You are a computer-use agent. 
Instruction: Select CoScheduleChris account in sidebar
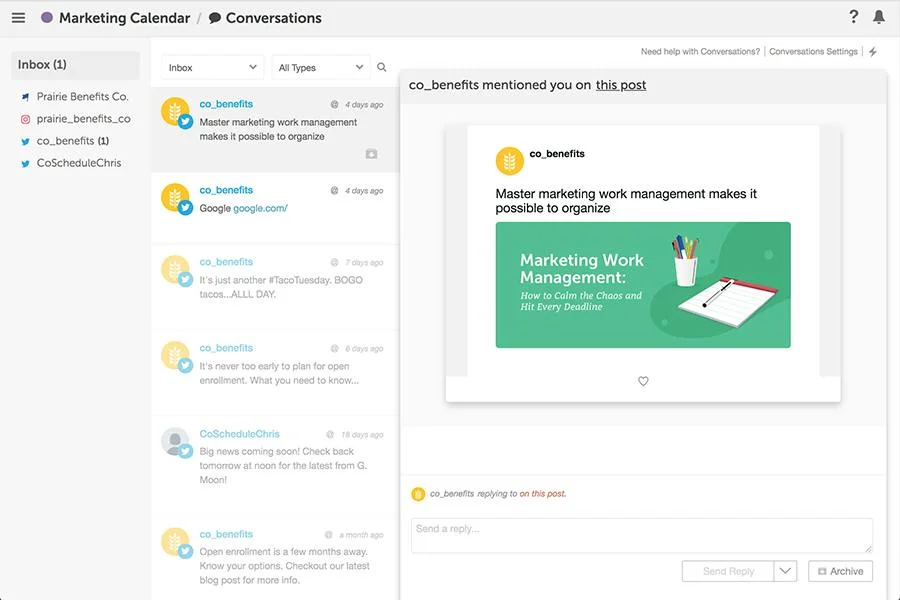coord(79,163)
